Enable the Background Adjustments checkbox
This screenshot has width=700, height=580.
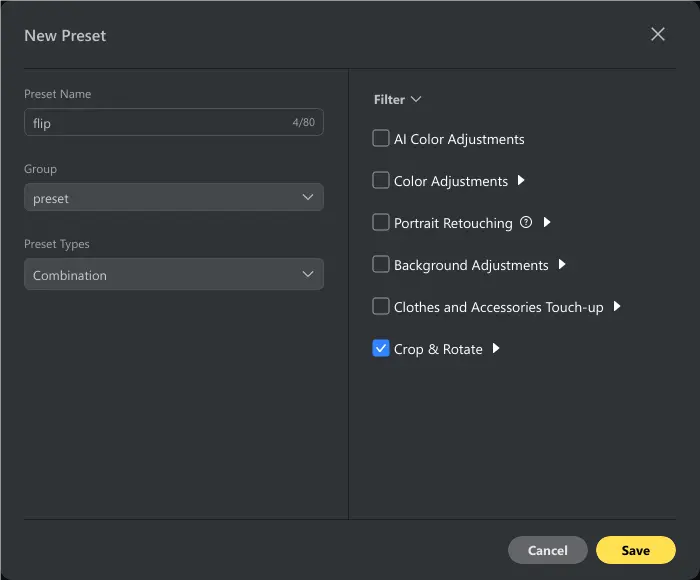click(381, 264)
